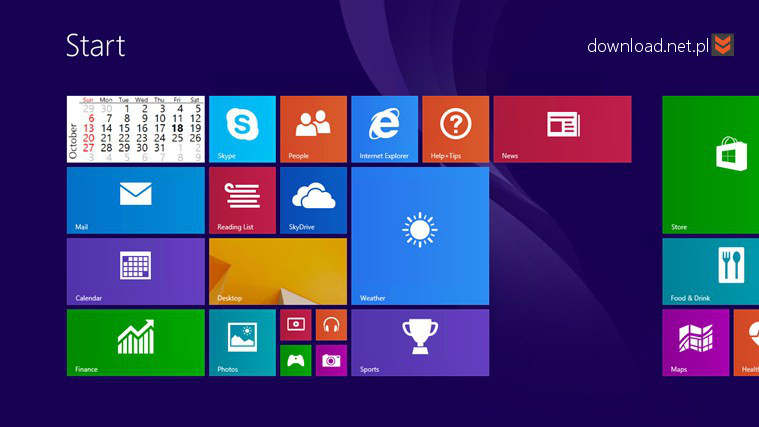759x427 pixels.
Task: Click the Start heading text
Action: (95, 46)
